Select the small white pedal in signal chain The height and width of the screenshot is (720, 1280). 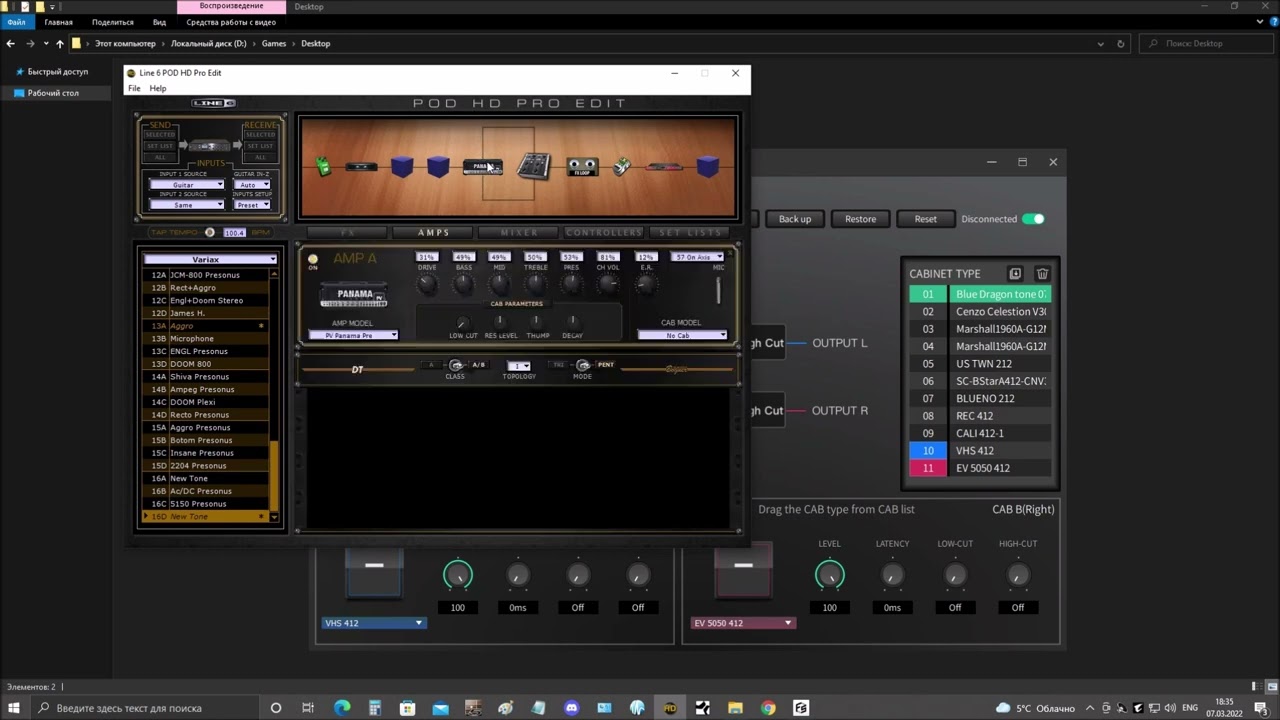622,166
